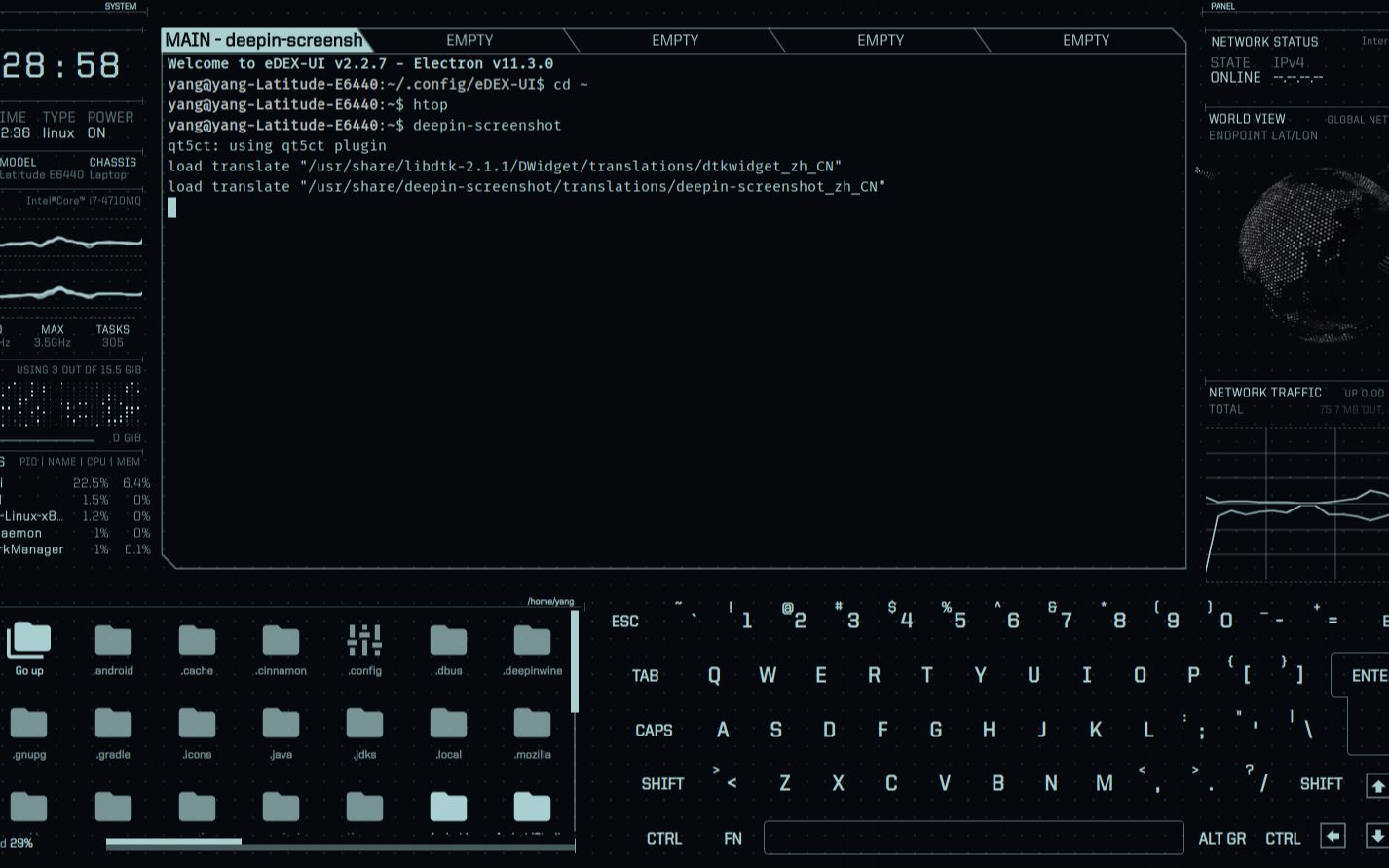Open the .cache folder
This screenshot has height=868, width=1389.
(x=197, y=649)
